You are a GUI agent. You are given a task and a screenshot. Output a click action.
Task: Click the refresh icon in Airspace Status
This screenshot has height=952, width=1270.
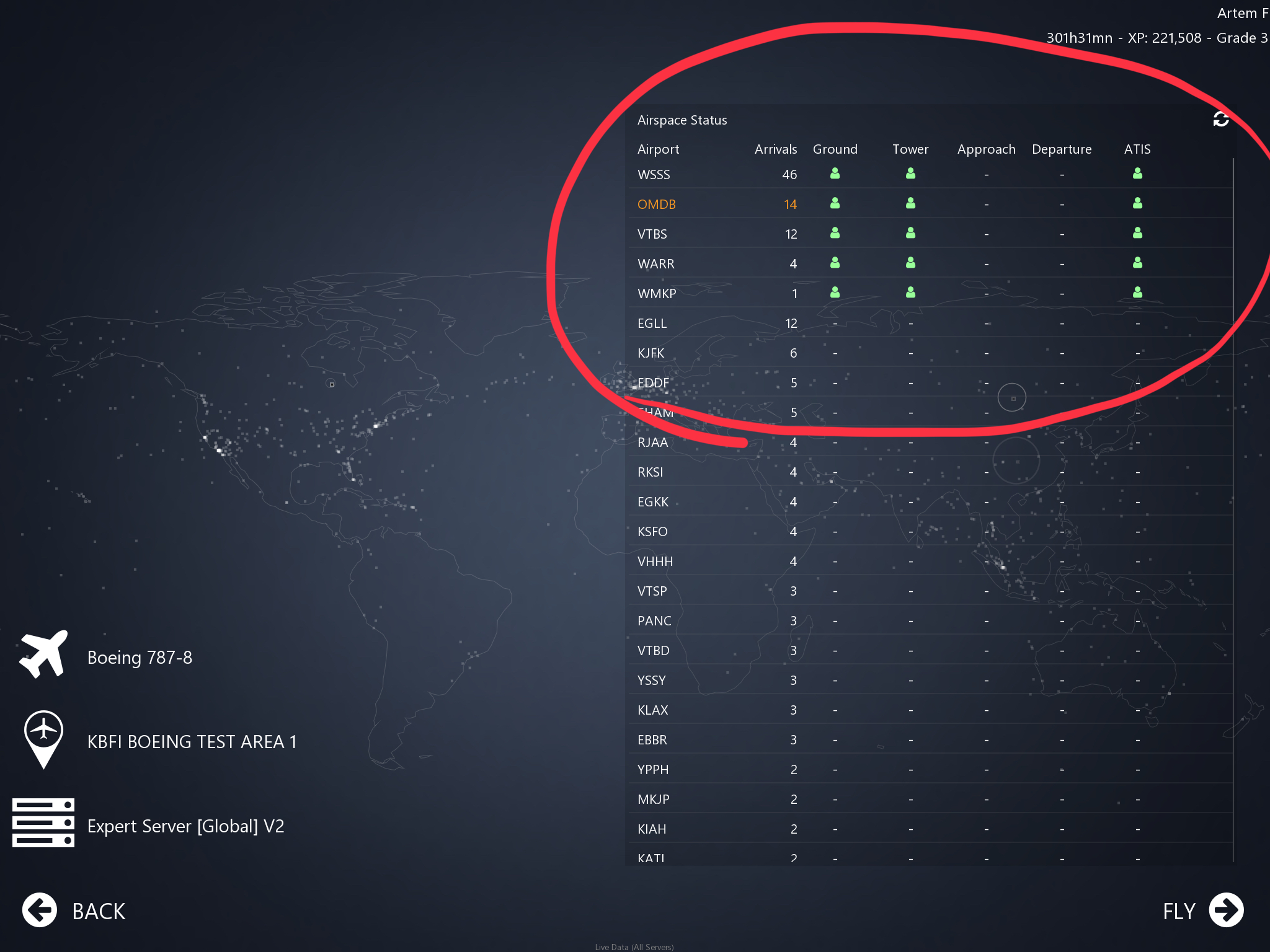pos(1220,119)
